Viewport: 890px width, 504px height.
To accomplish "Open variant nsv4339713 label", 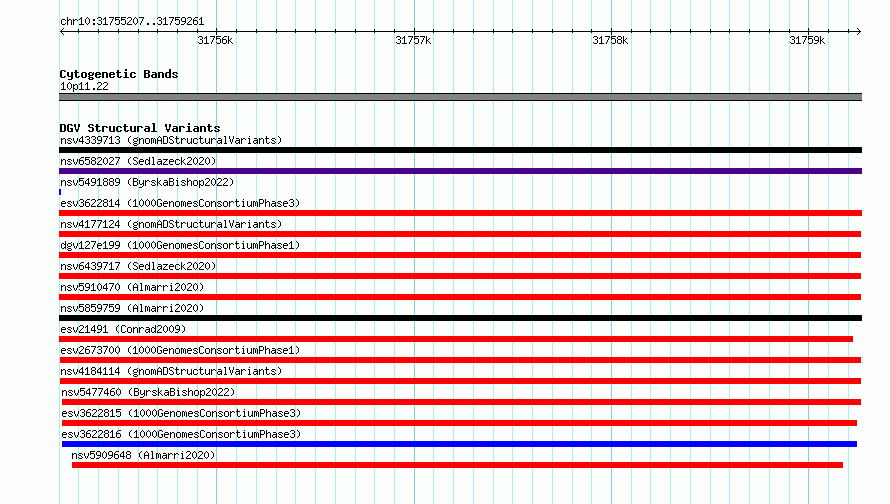I will point(171,140).
